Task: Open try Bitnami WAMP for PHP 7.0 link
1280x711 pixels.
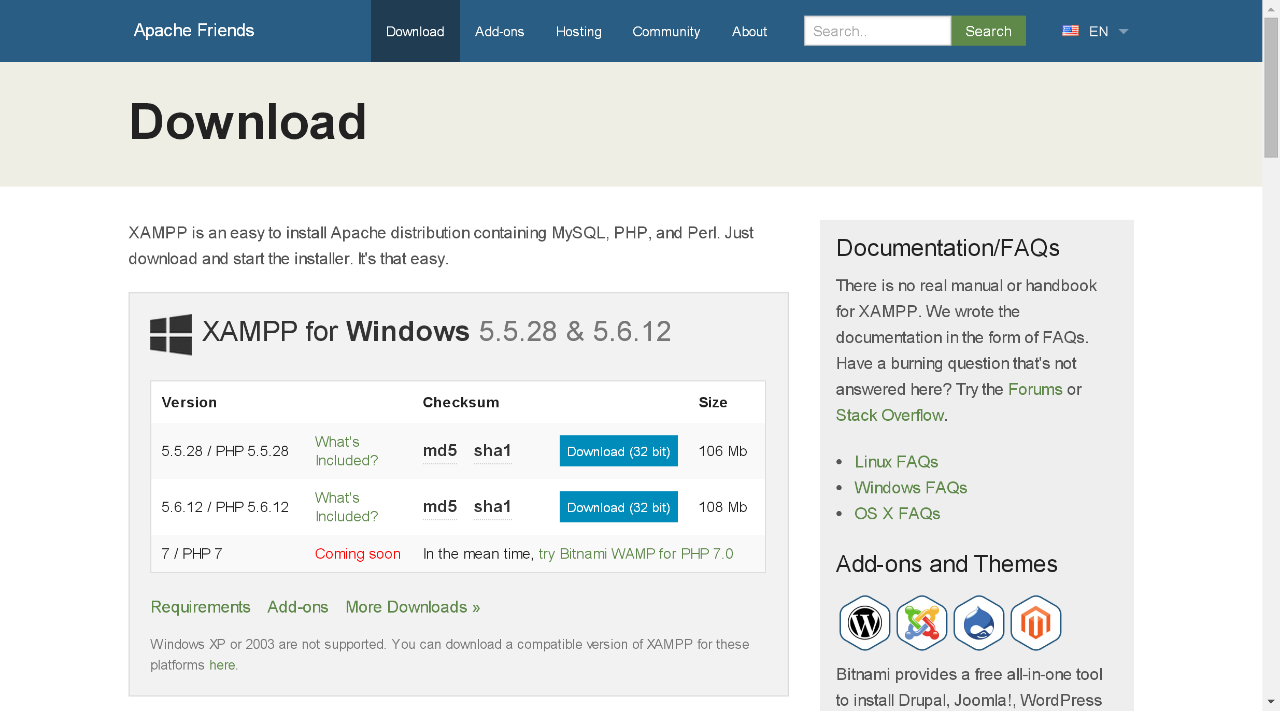Action: pos(636,554)
